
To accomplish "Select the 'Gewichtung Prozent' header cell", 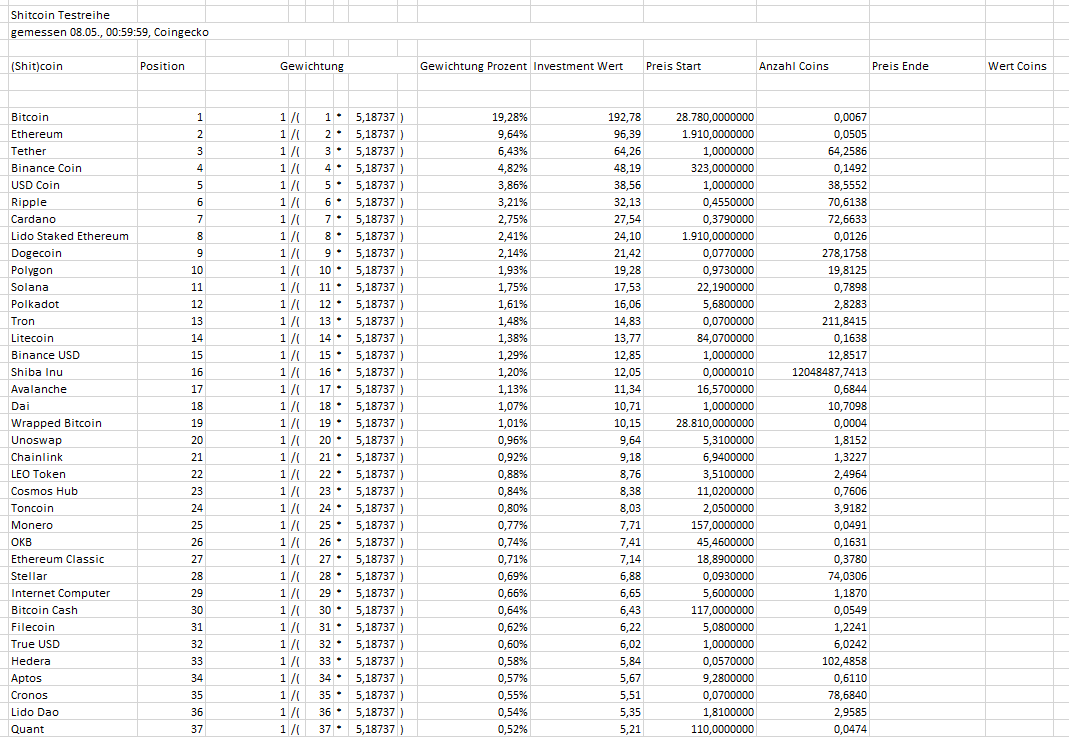I will (x=473, y=66).
